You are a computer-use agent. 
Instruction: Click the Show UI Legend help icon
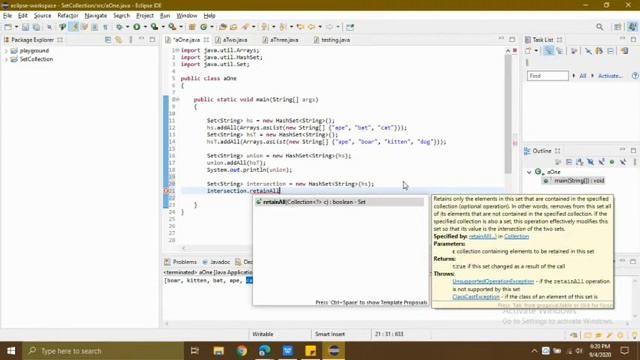tap(635, 76)
